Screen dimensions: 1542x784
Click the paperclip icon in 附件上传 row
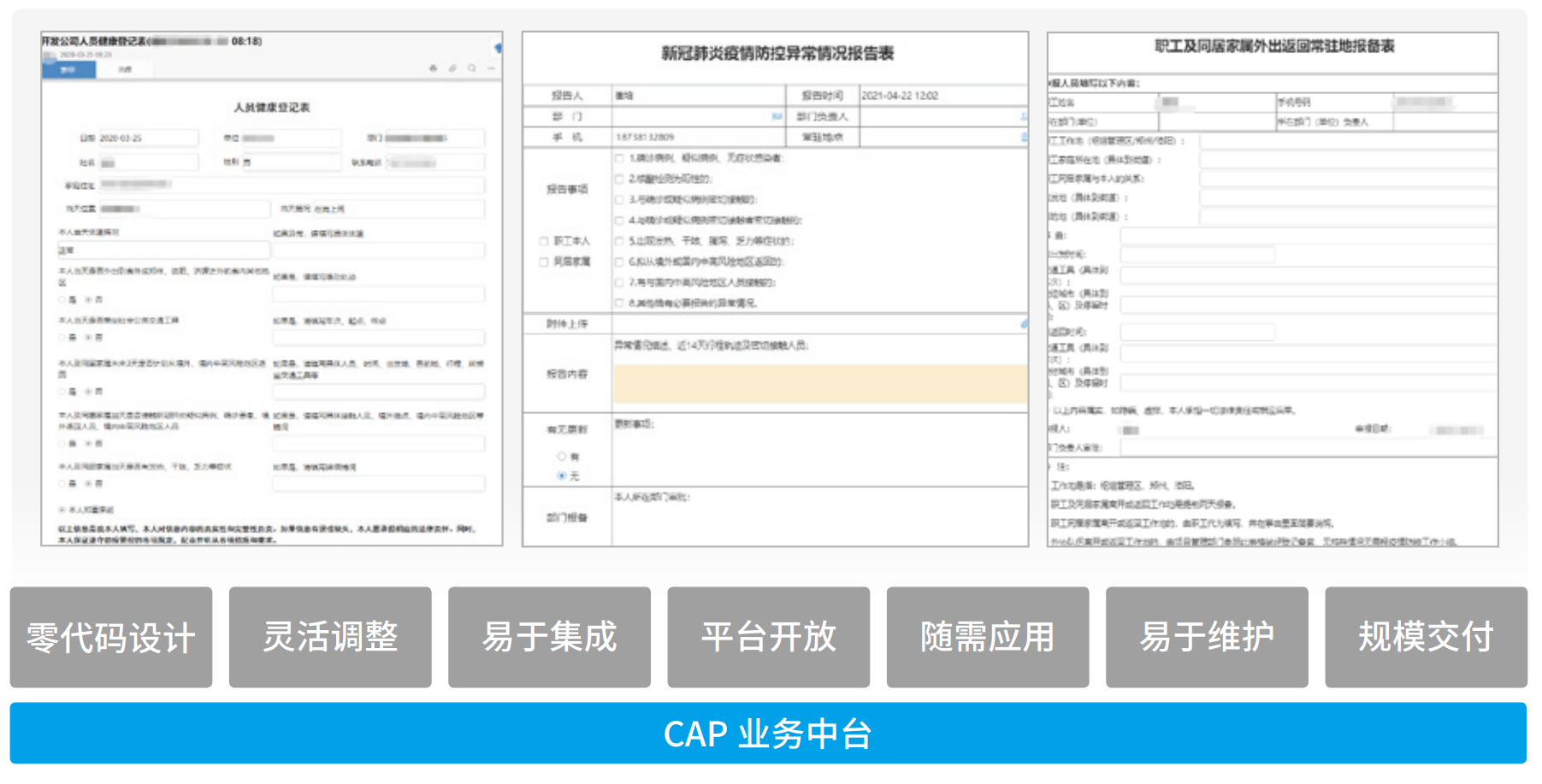(x=1024, y=324)
